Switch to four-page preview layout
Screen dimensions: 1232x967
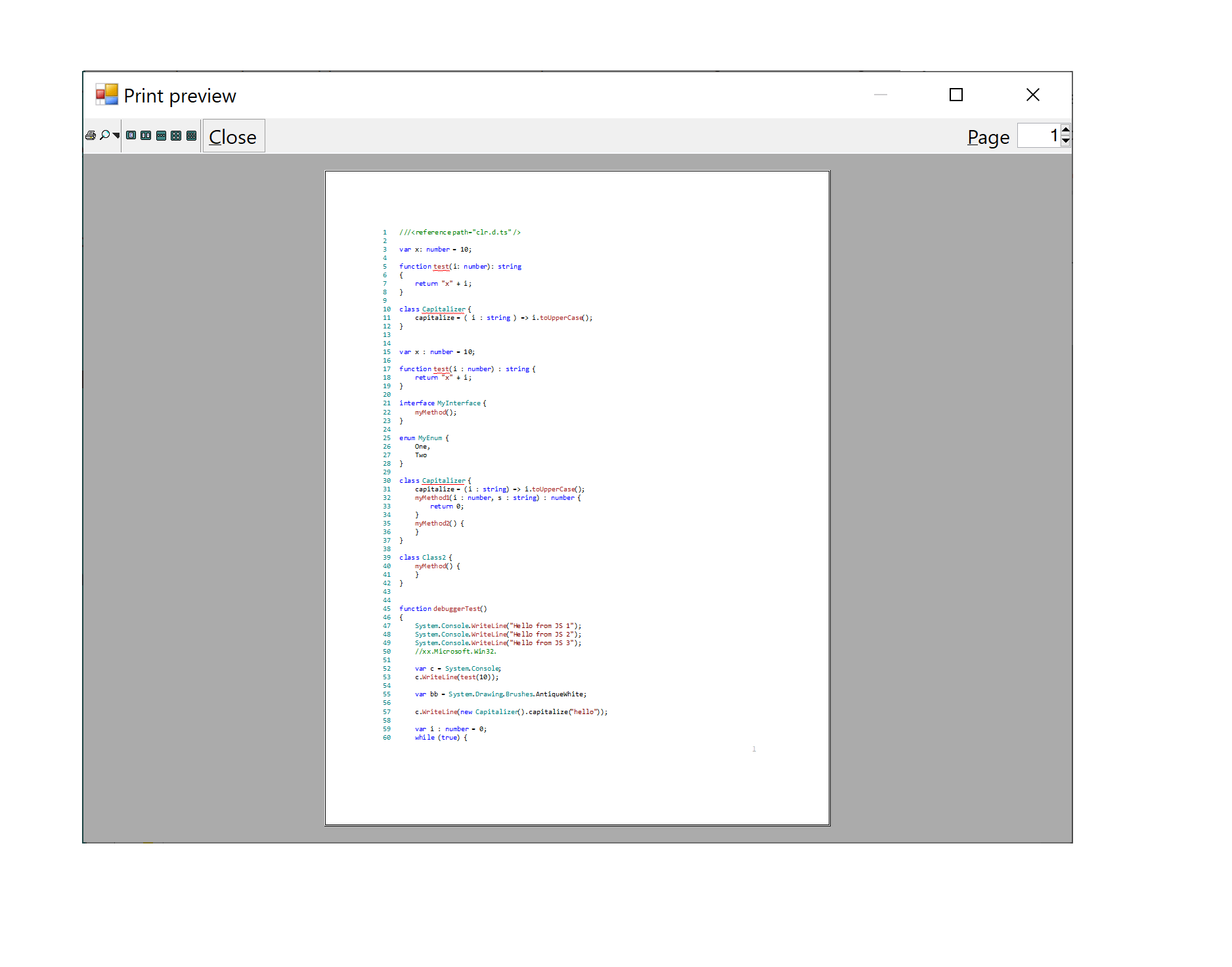click(x=175, y=135)
